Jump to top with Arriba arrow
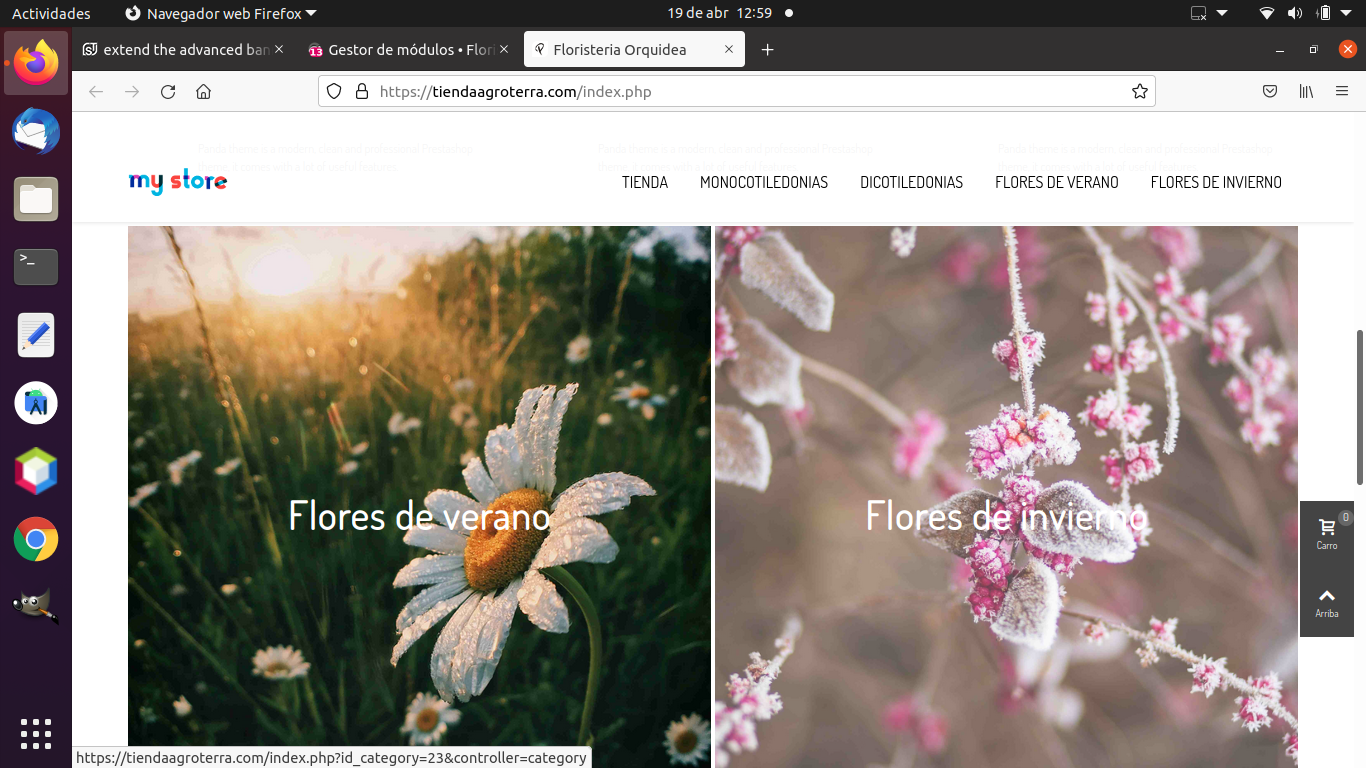1366x768 pixels. coord(1327,603)
